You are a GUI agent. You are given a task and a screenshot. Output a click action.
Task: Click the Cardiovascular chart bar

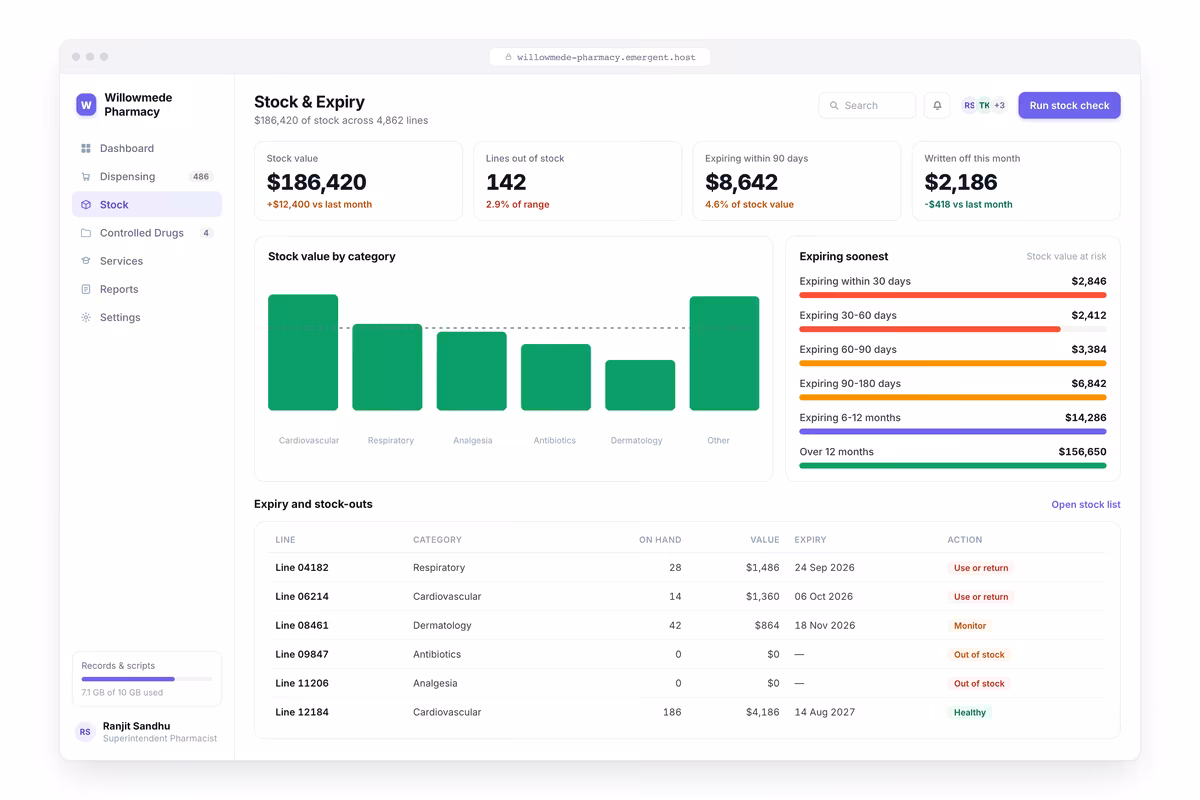click(x=303, y=352)
